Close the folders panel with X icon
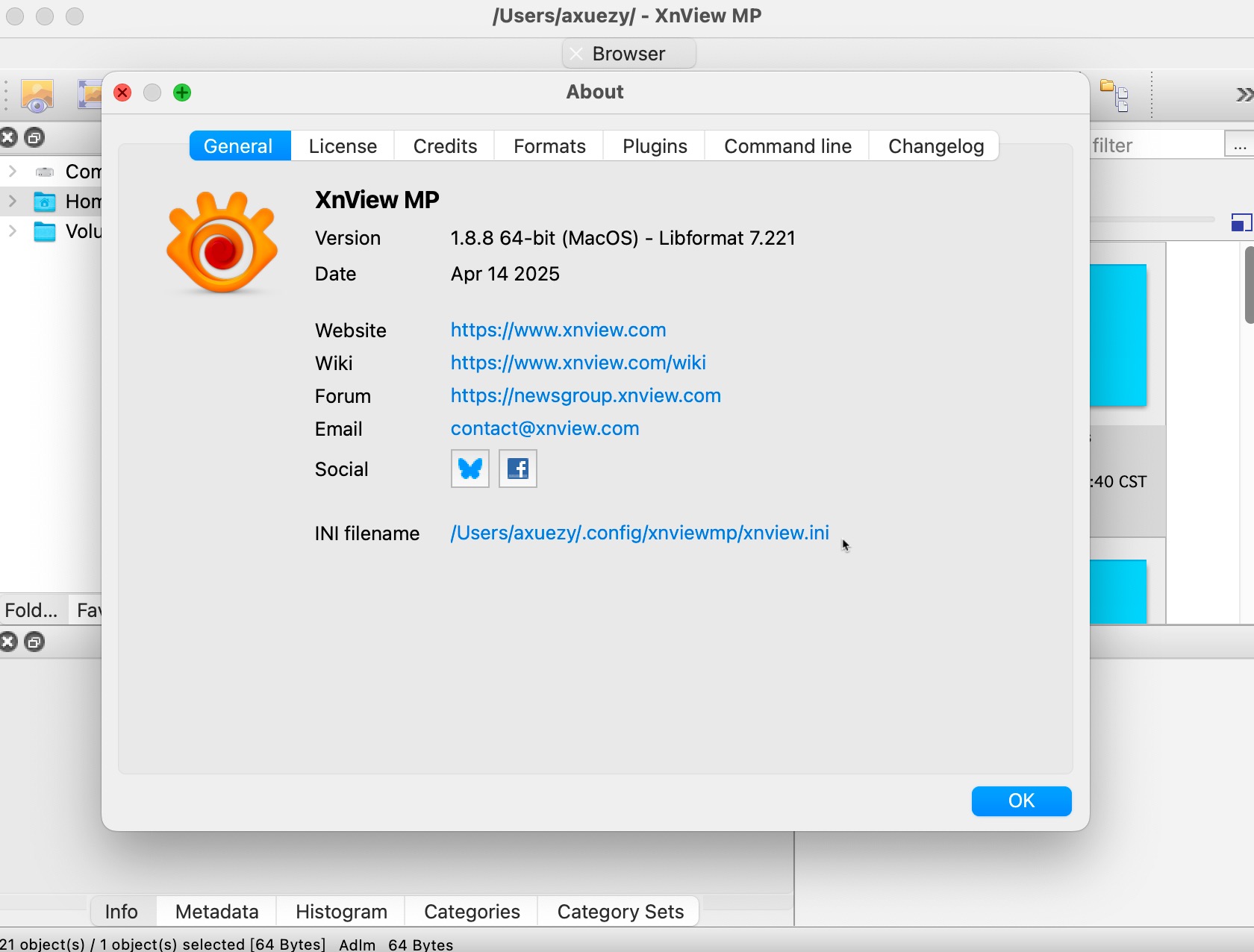The image size is (1254, 952). pos(8,137)
